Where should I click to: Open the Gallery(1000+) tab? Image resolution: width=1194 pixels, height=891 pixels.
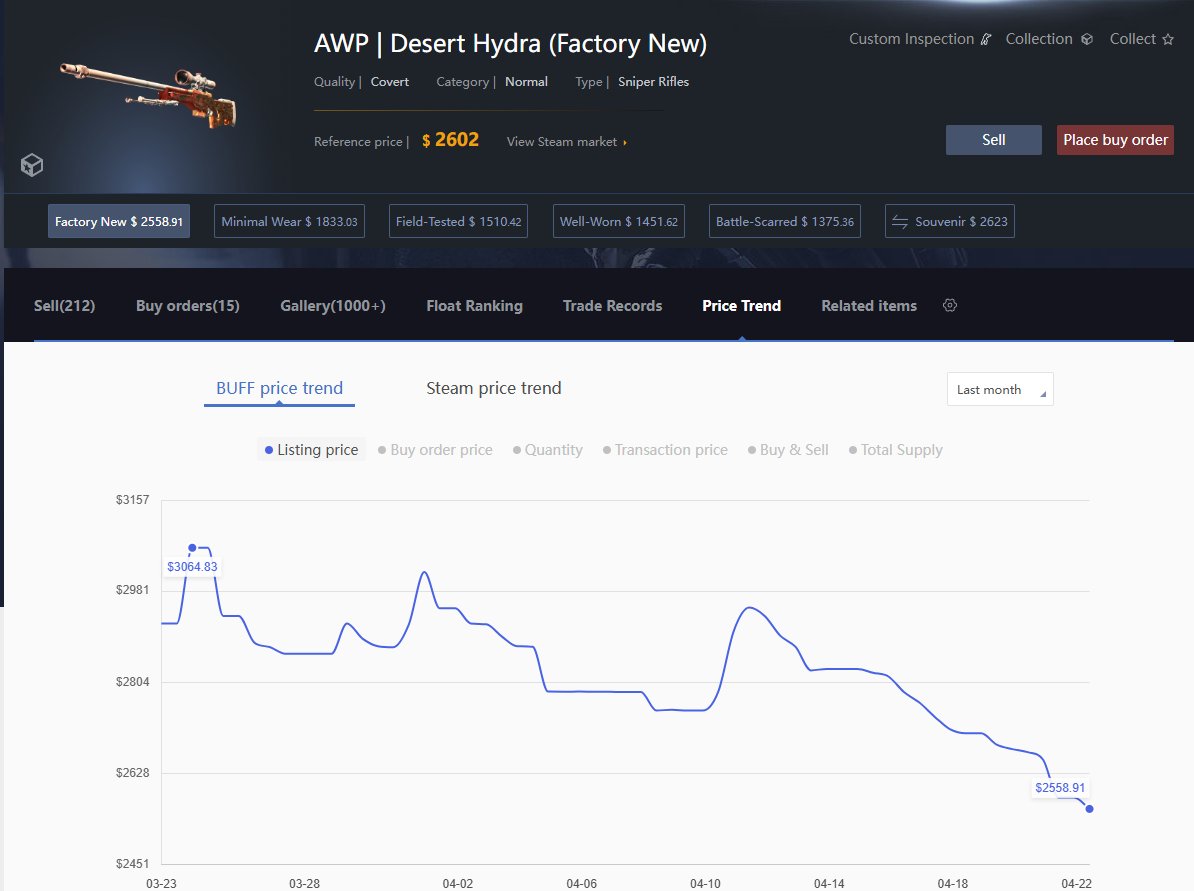coord(333,305)
